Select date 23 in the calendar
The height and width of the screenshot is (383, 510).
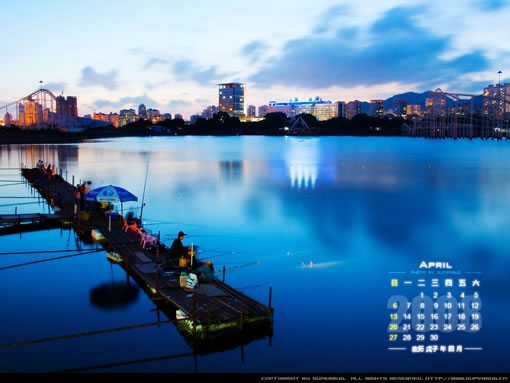pos(434,327)
